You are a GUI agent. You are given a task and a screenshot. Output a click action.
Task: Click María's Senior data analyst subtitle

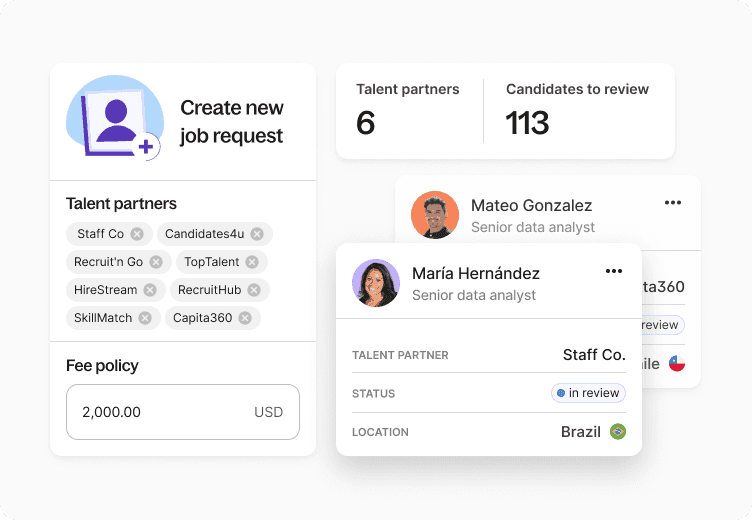[x=474, y=295]
